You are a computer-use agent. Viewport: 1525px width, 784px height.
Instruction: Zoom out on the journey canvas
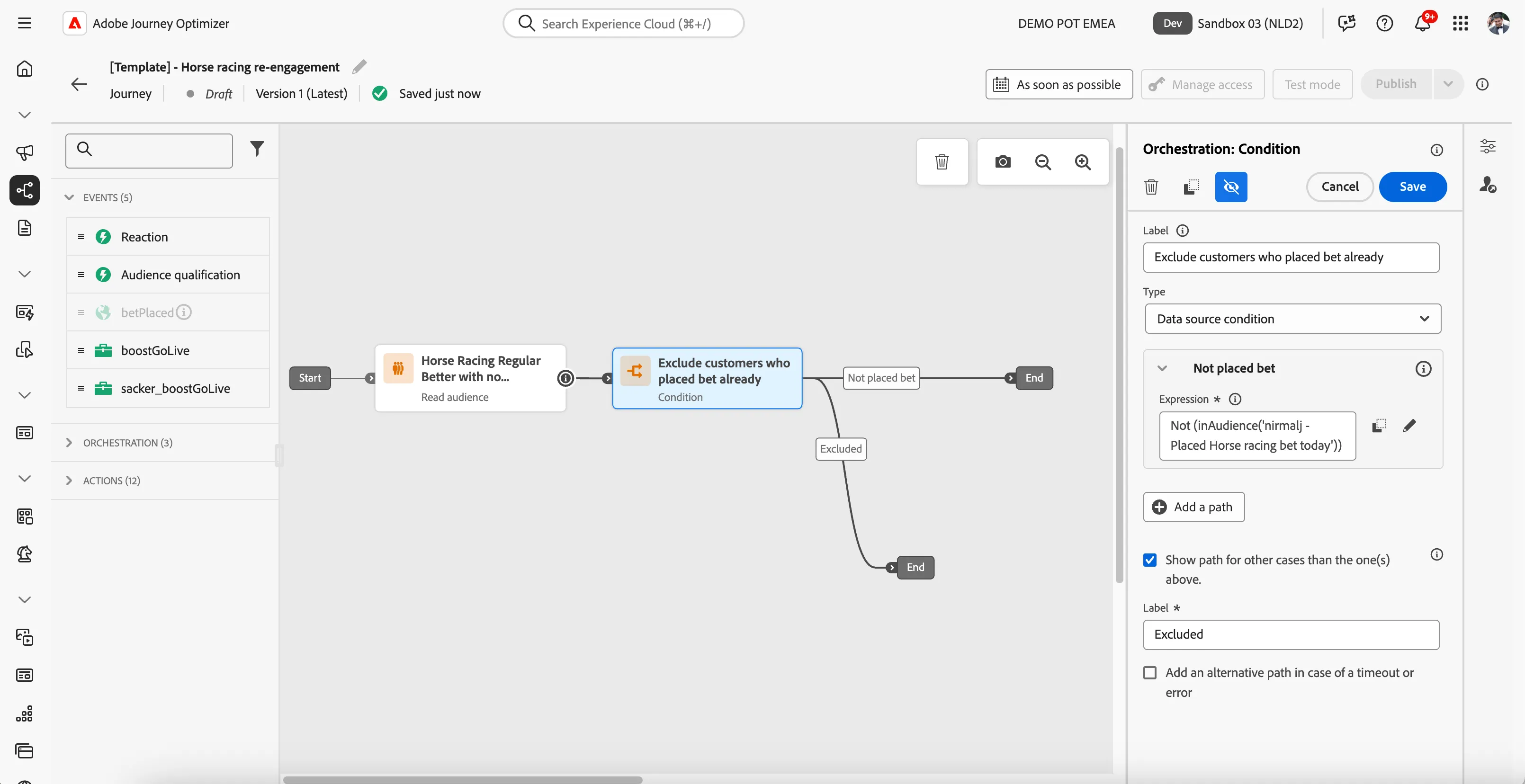pos(1042,161)
